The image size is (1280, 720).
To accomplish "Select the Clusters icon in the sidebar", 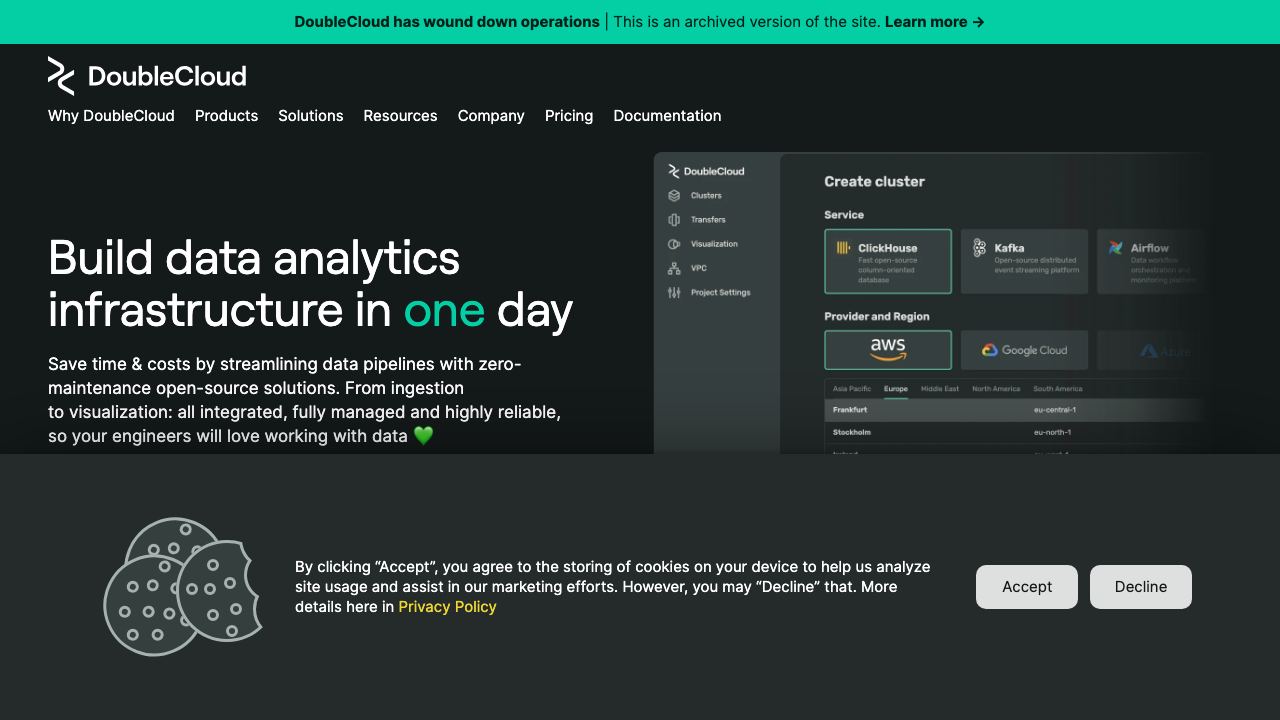I will coord(674,196).
